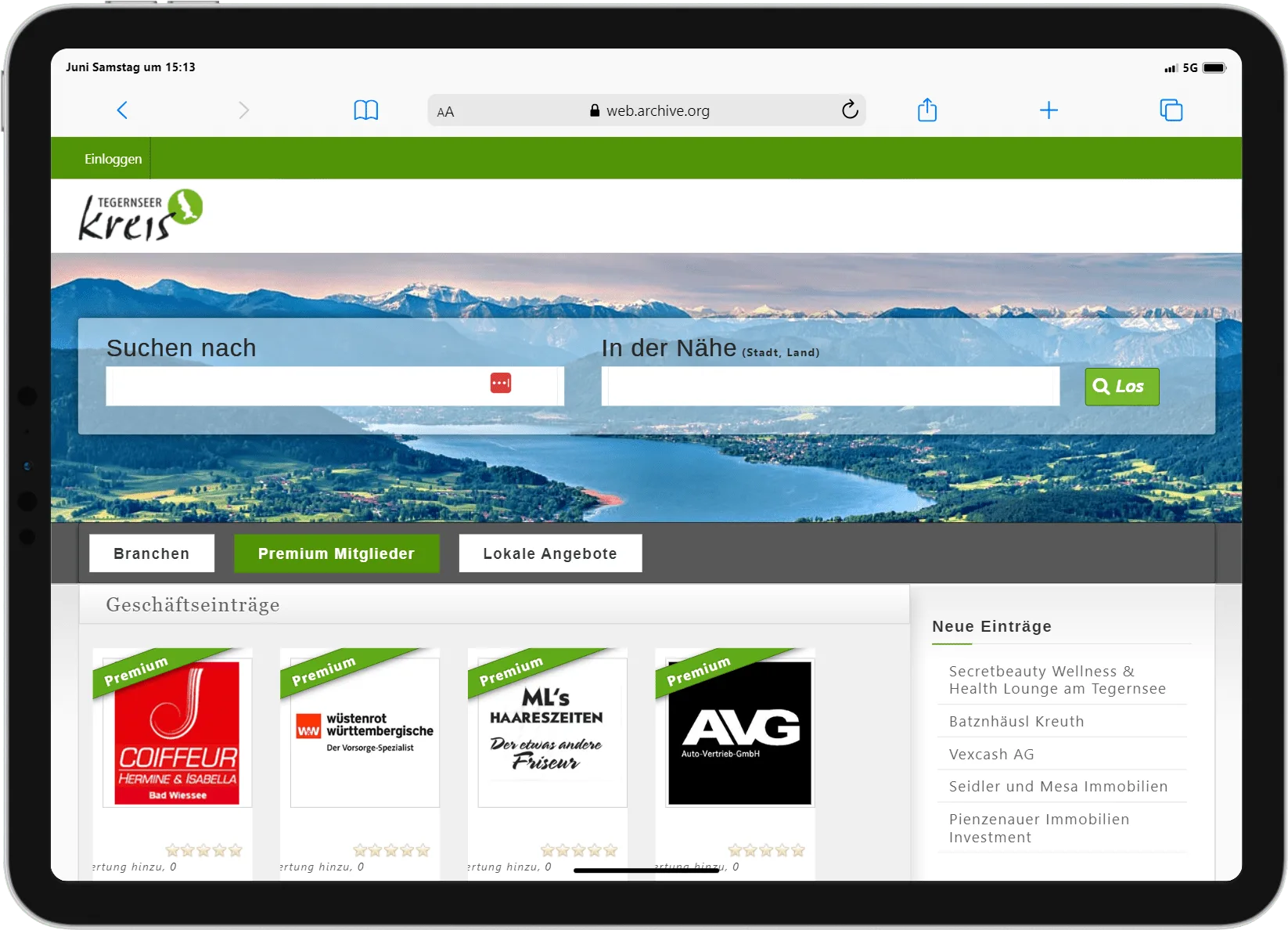Click the Neue Einträge heading
Screen dimensions: 1288x930
(991, 626)
